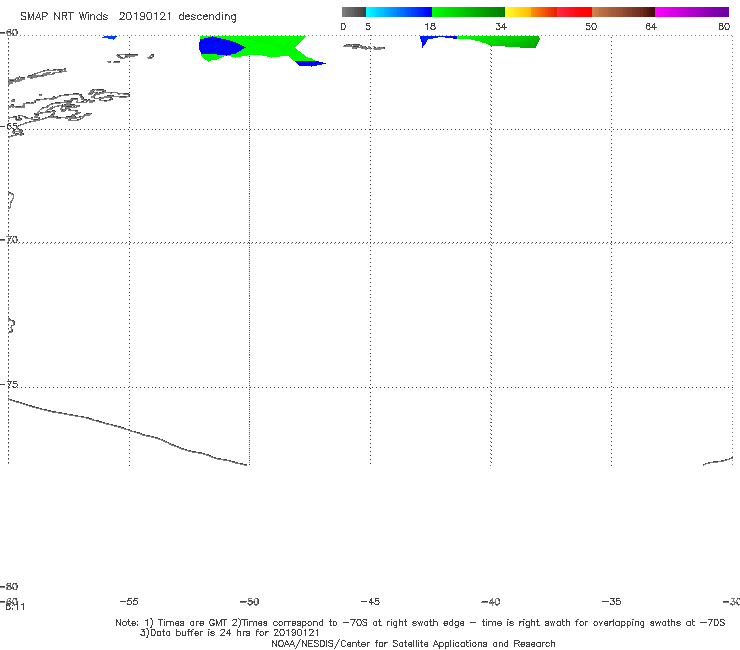Click the "-70" latitude axis label
Screen dimensions: 740x650
[x=9, y=240]
